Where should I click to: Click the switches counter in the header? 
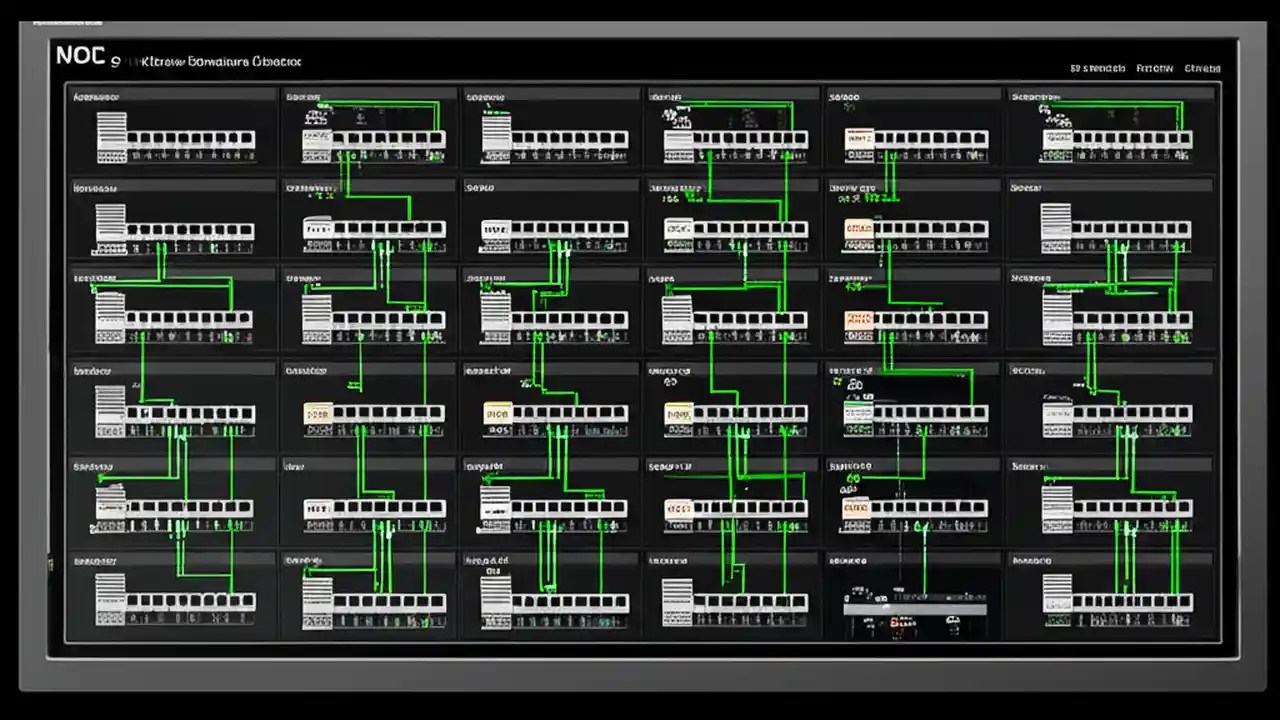pyautogui.click(x=1097, y=68)
